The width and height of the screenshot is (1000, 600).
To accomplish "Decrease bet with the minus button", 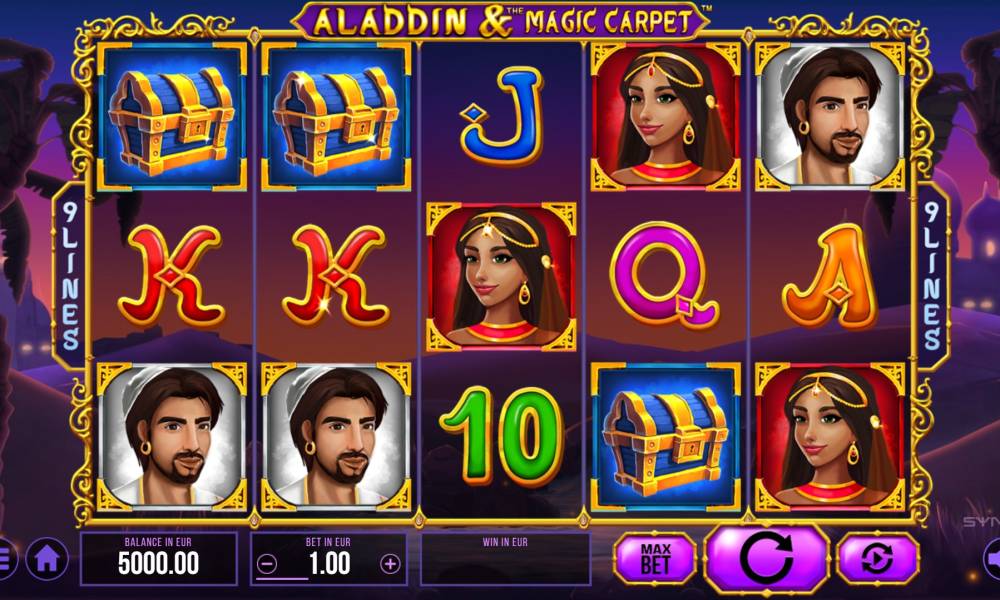I will 267,564.
